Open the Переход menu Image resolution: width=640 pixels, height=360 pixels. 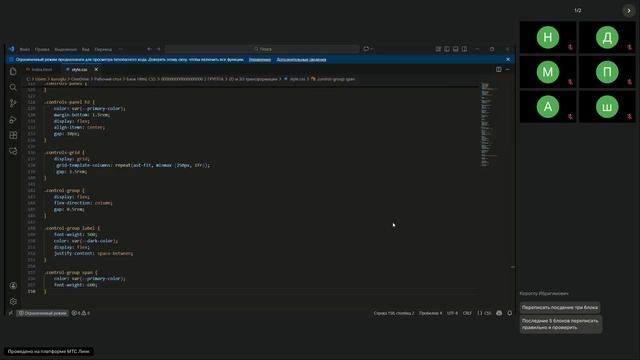[103, 49]
